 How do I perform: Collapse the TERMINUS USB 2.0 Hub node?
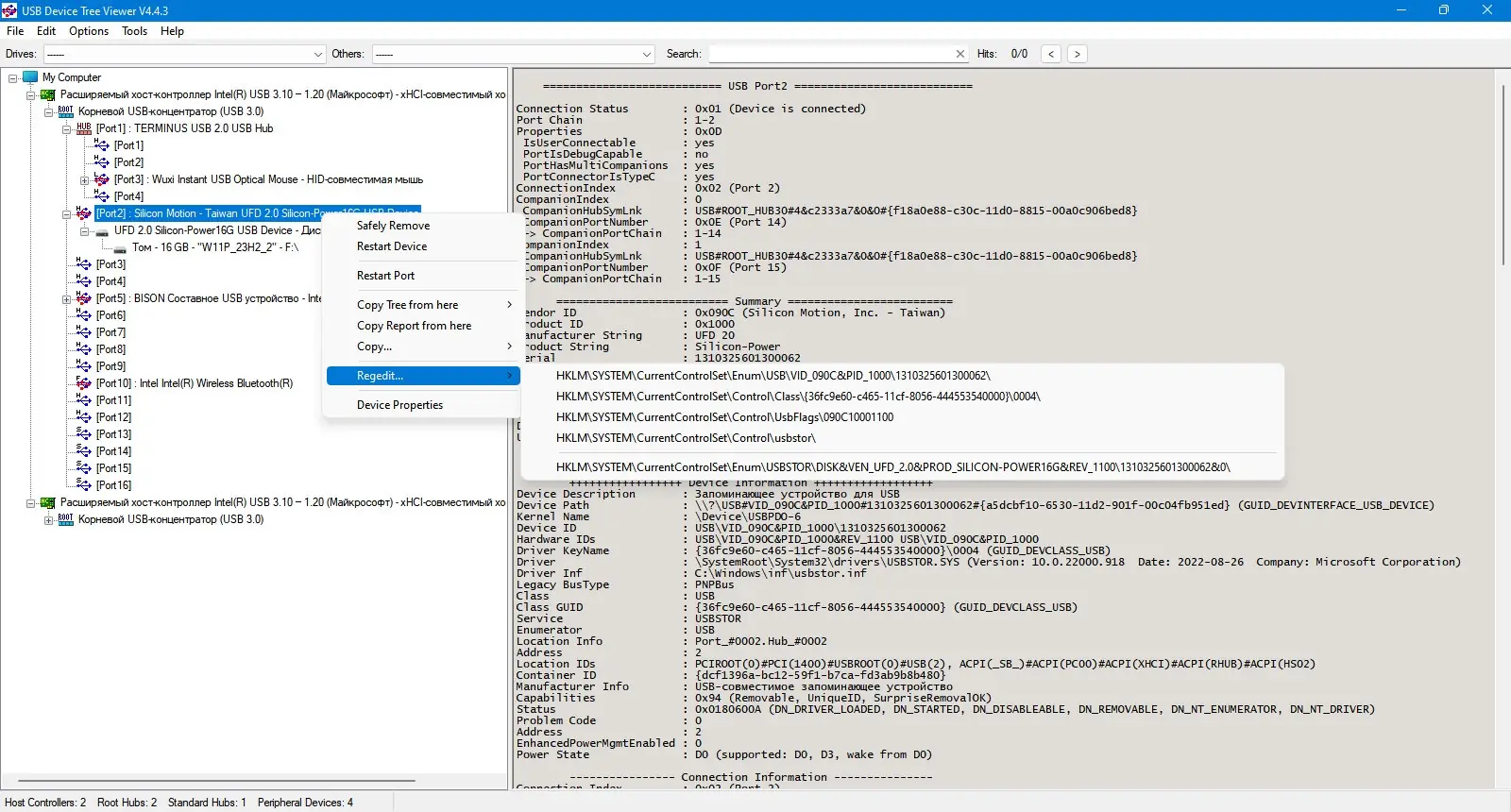coord(67,128)
